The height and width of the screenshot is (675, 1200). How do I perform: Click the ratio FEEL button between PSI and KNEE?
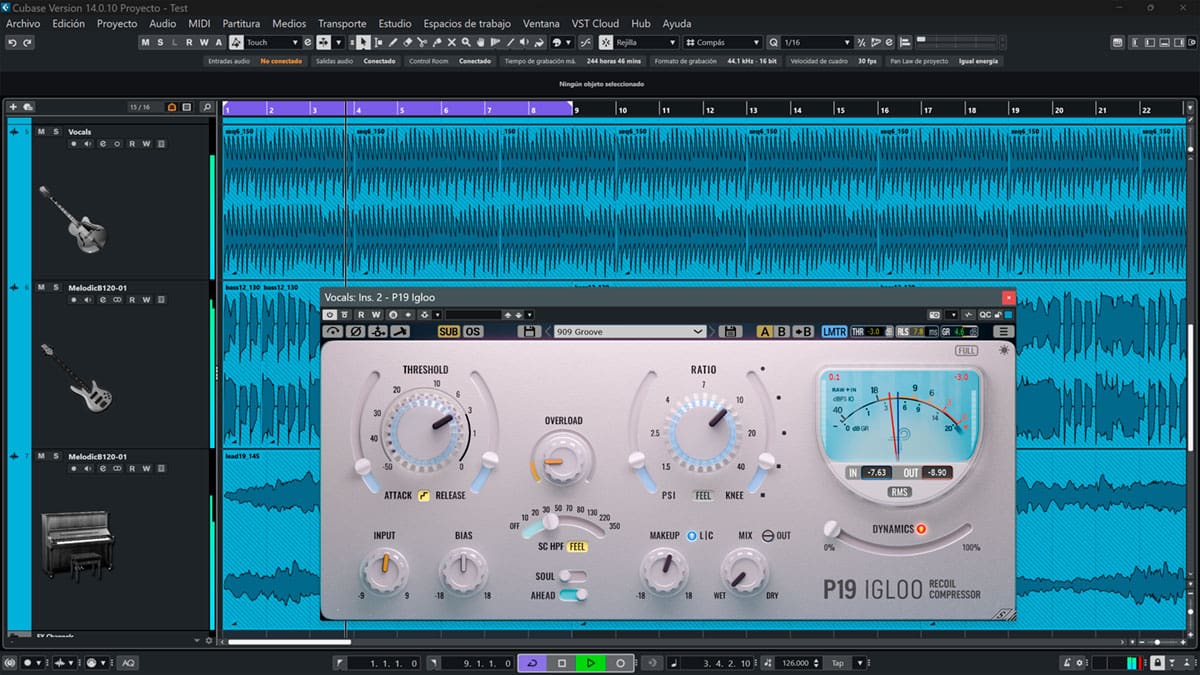point(704,495)
